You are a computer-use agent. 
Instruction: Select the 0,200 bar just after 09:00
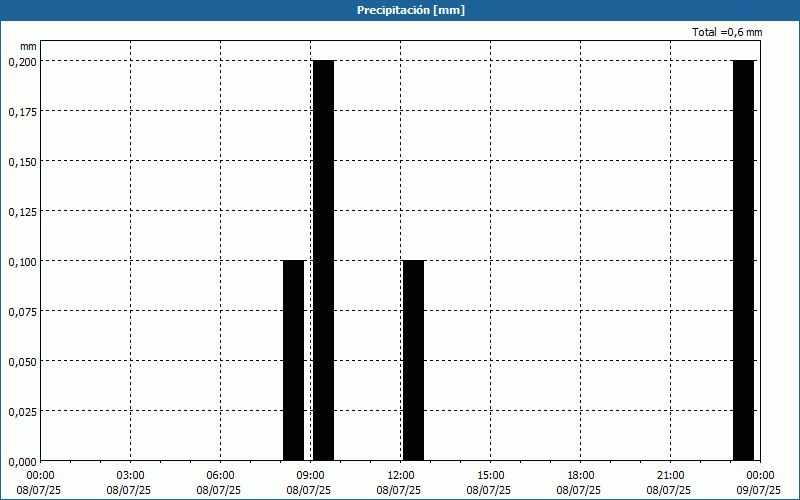tap(323, 260)
